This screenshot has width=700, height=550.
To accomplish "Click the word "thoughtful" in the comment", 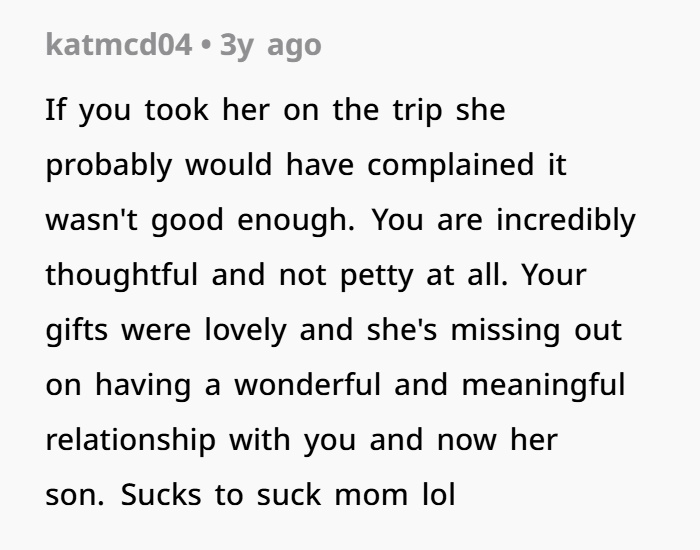I will (x=122, y=275).
